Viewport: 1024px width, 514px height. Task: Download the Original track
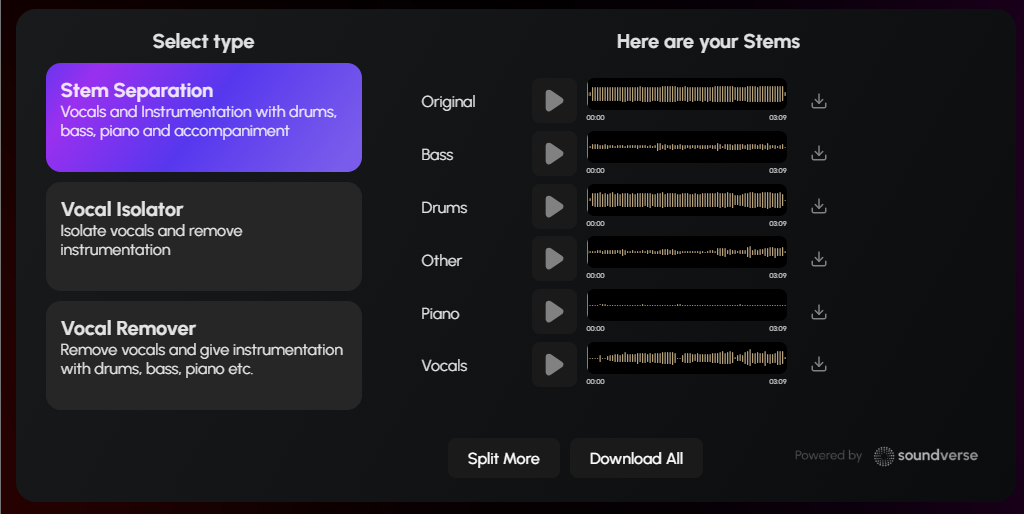point(819,101)
